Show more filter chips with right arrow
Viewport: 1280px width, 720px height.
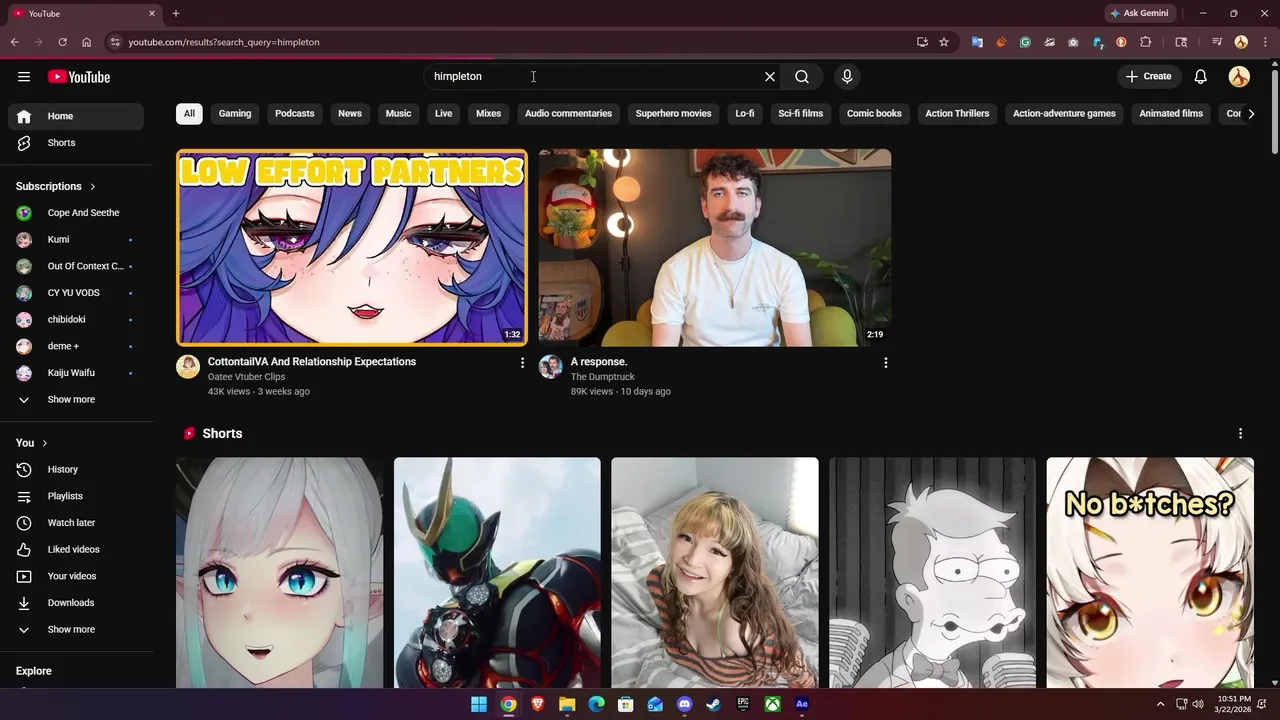(x=1251, y=113)
